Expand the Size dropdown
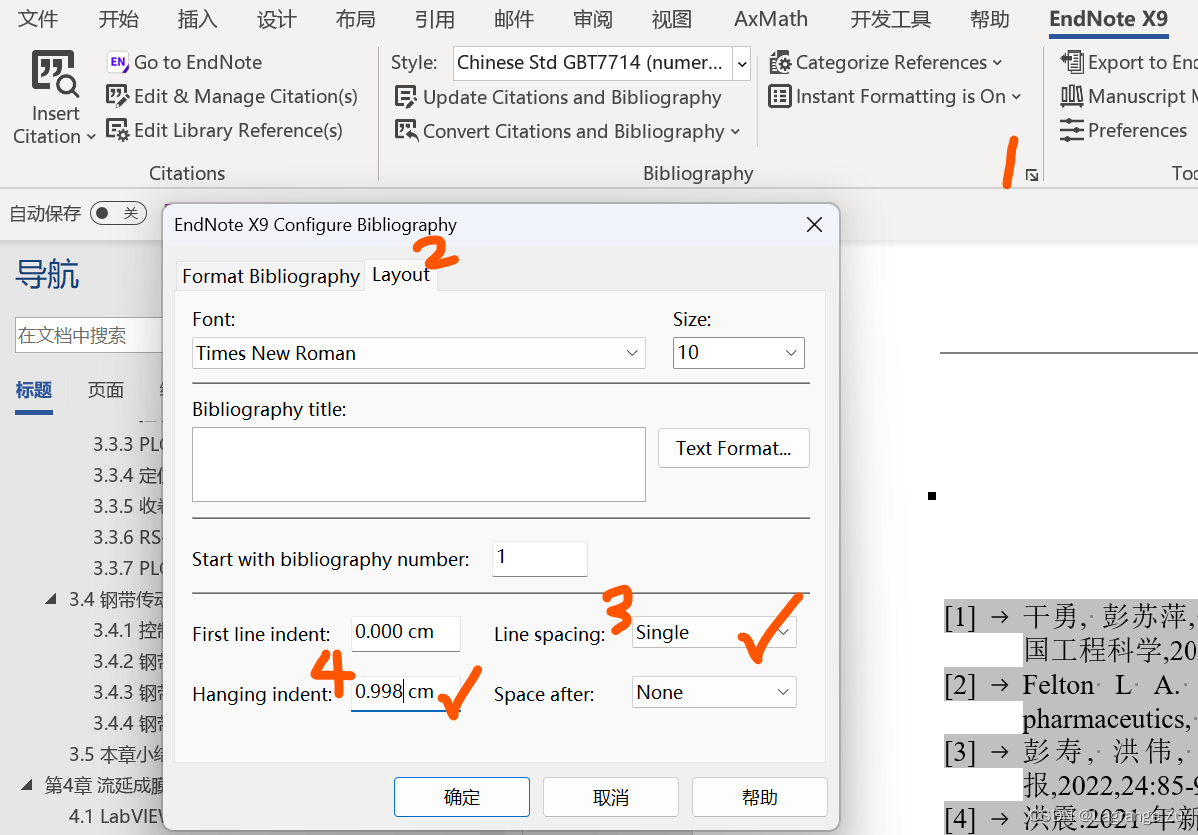 coord(791,353)
